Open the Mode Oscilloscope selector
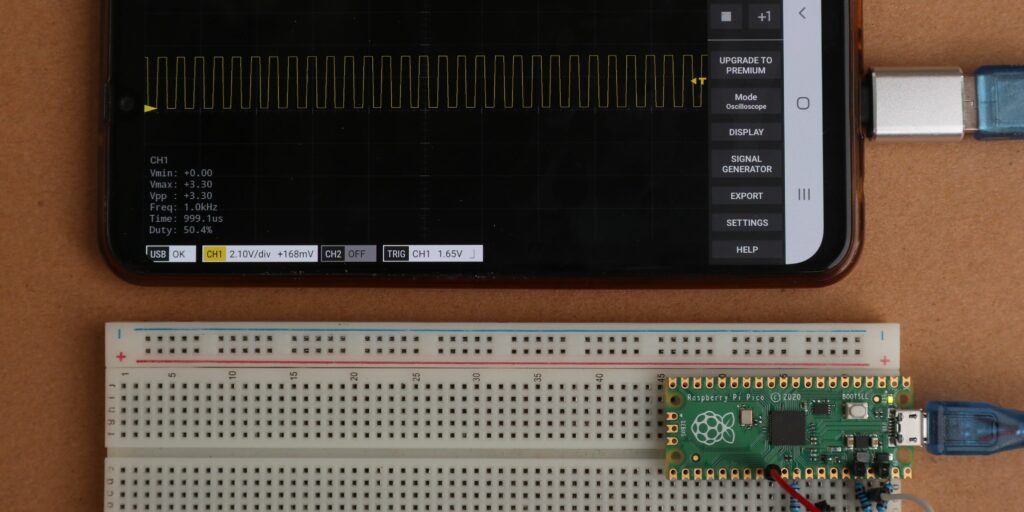1024x512 pixels. pyautogui.click(x=746, y=101)
